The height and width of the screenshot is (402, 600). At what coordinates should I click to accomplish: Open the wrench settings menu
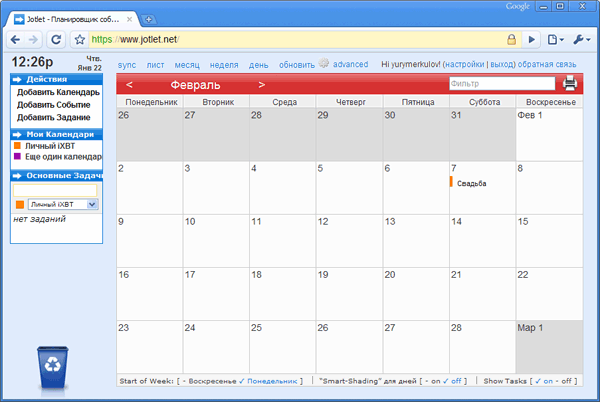[582, 39]
